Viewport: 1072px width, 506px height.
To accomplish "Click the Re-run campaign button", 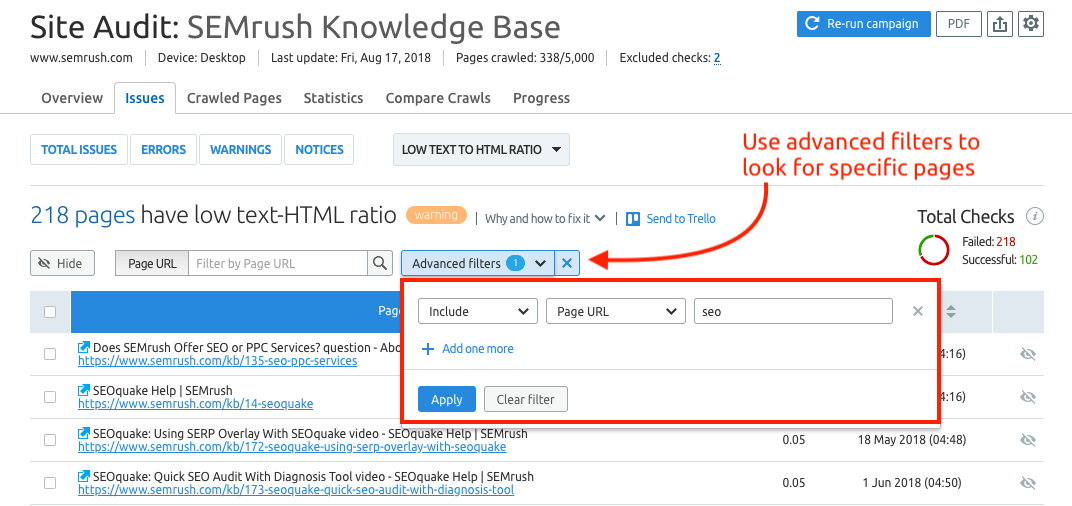I will [x=863, y=24].
